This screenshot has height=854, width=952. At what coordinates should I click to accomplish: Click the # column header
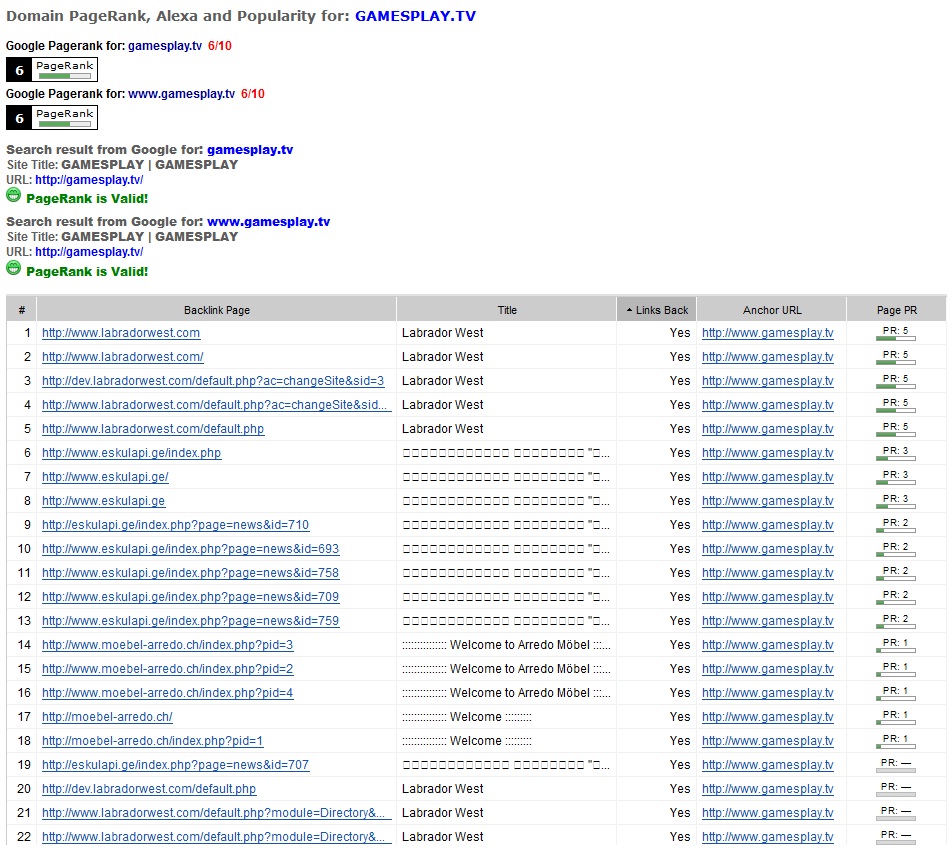coord(22,310)
